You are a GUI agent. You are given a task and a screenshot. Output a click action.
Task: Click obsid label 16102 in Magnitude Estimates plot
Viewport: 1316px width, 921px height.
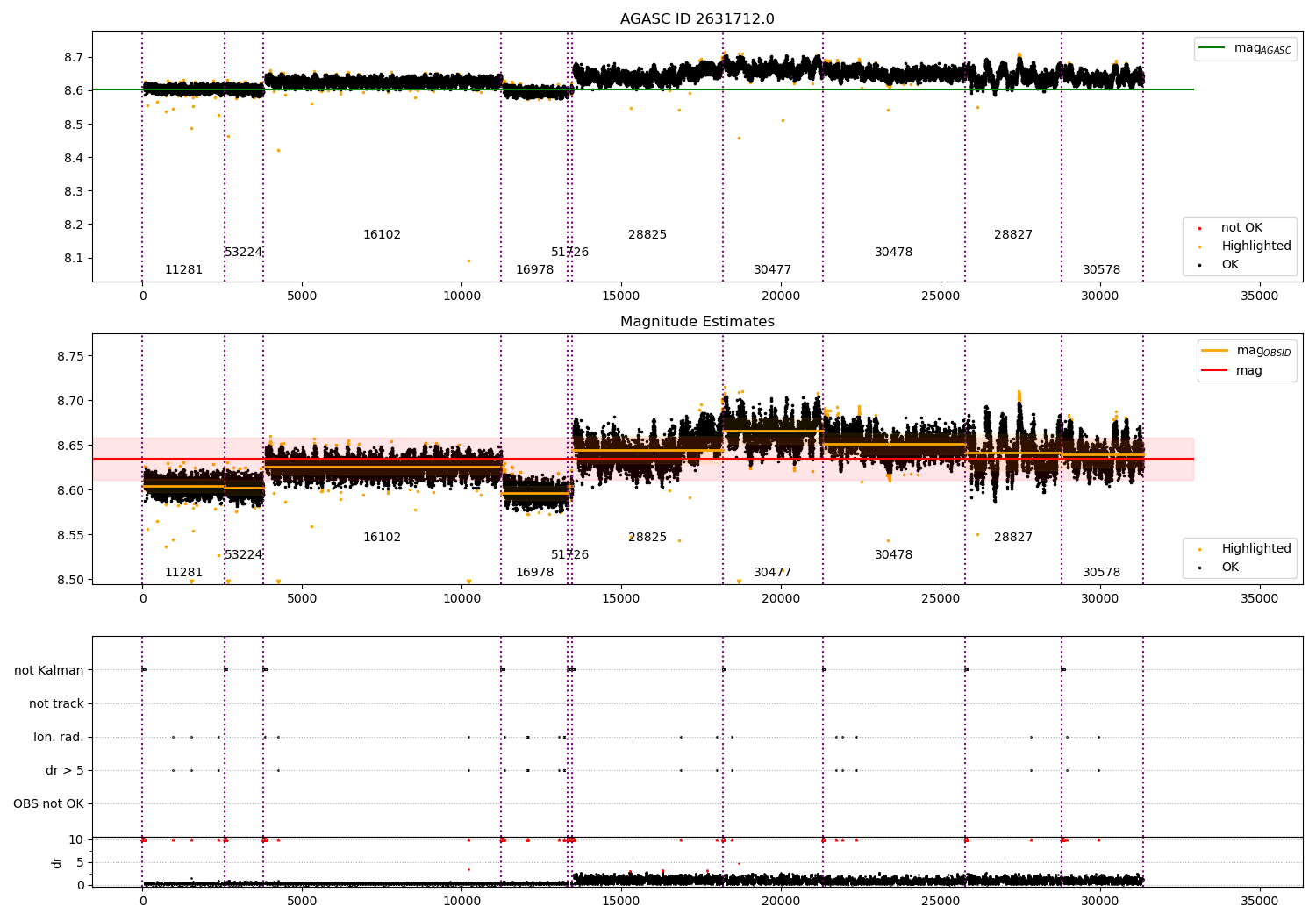click(x=382, y=538)
